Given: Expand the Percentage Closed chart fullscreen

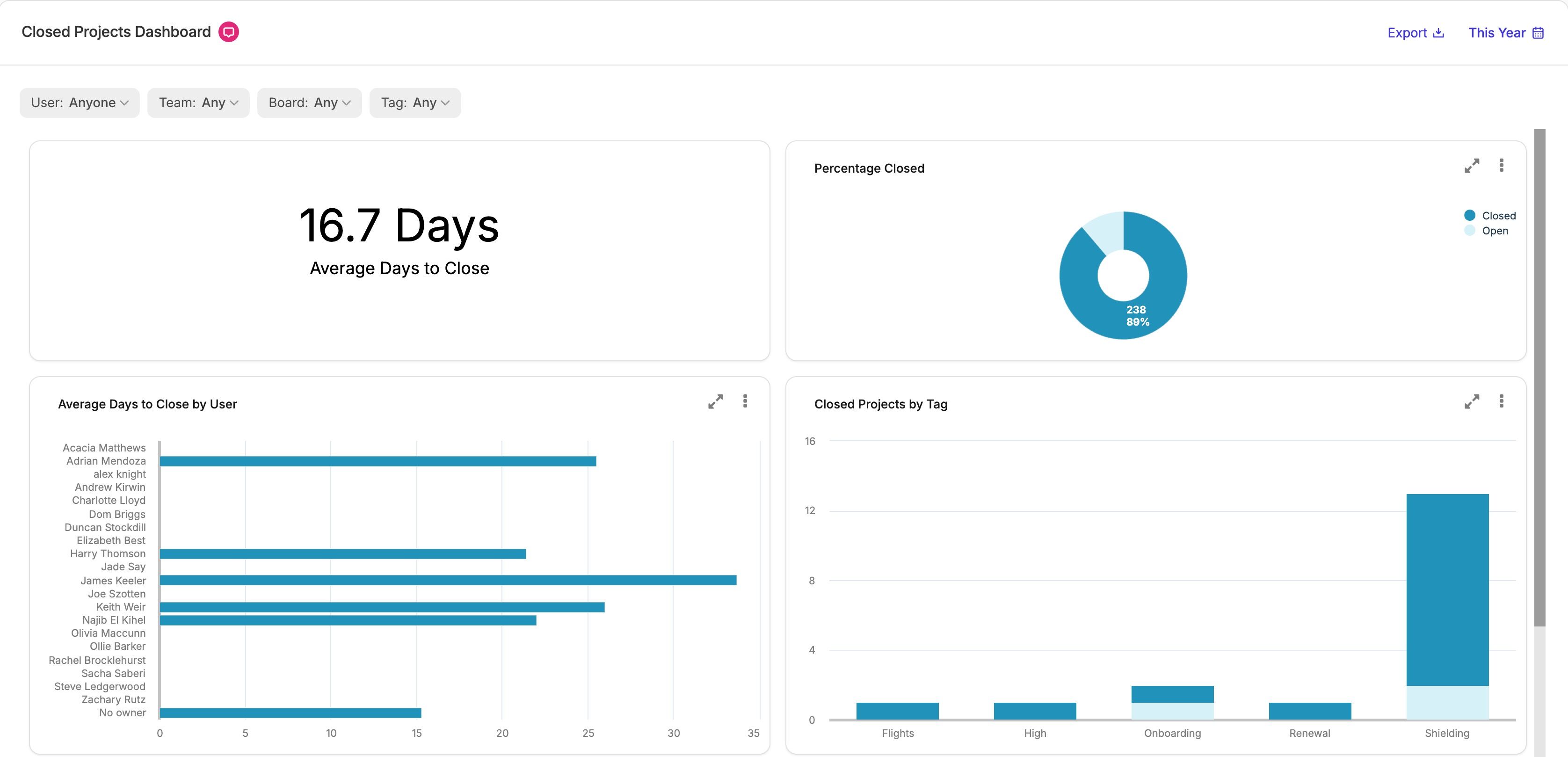Looking at the screenshot, I should 1472,166.
